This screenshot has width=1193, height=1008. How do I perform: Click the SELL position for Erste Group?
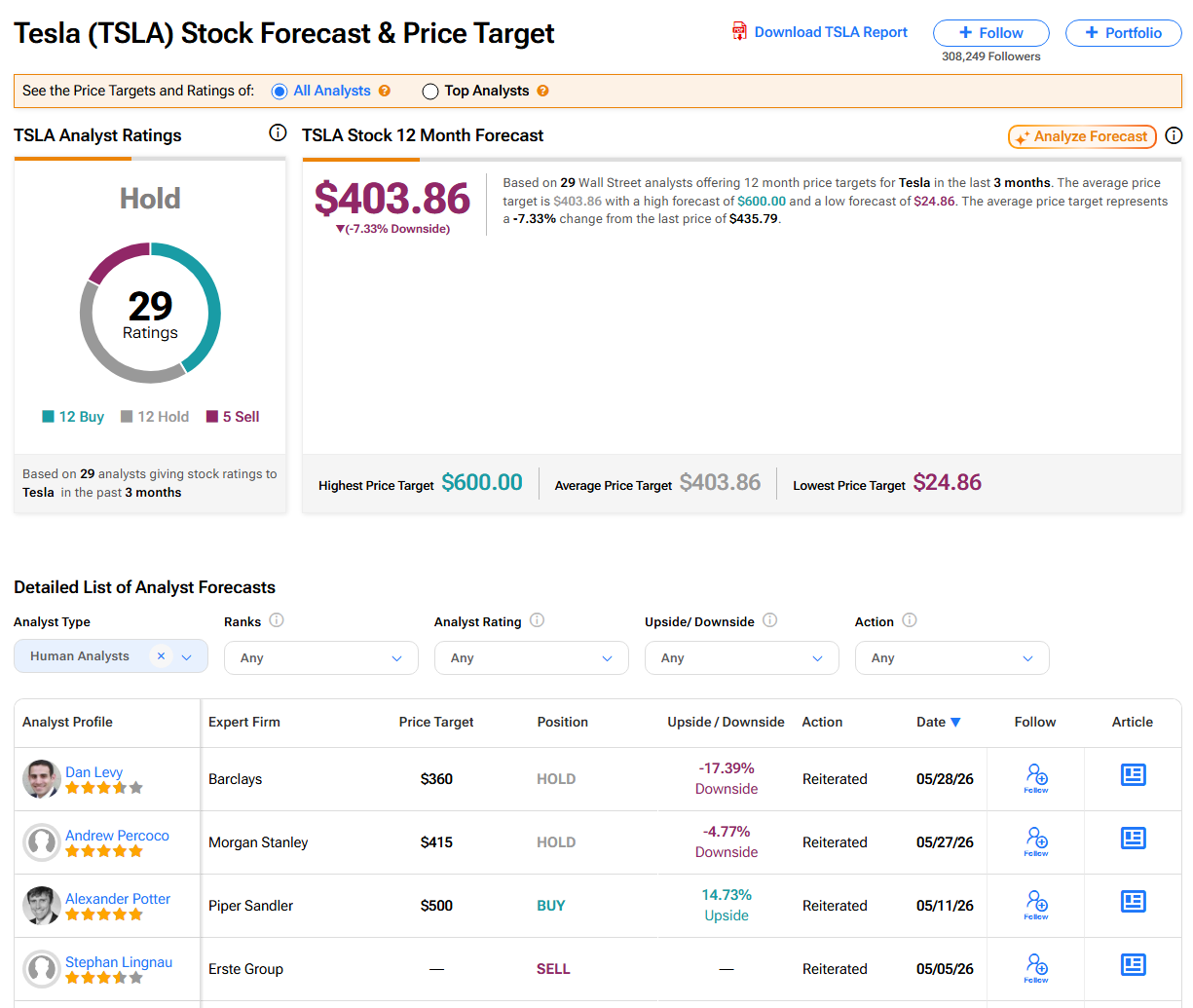coord(553,969)
